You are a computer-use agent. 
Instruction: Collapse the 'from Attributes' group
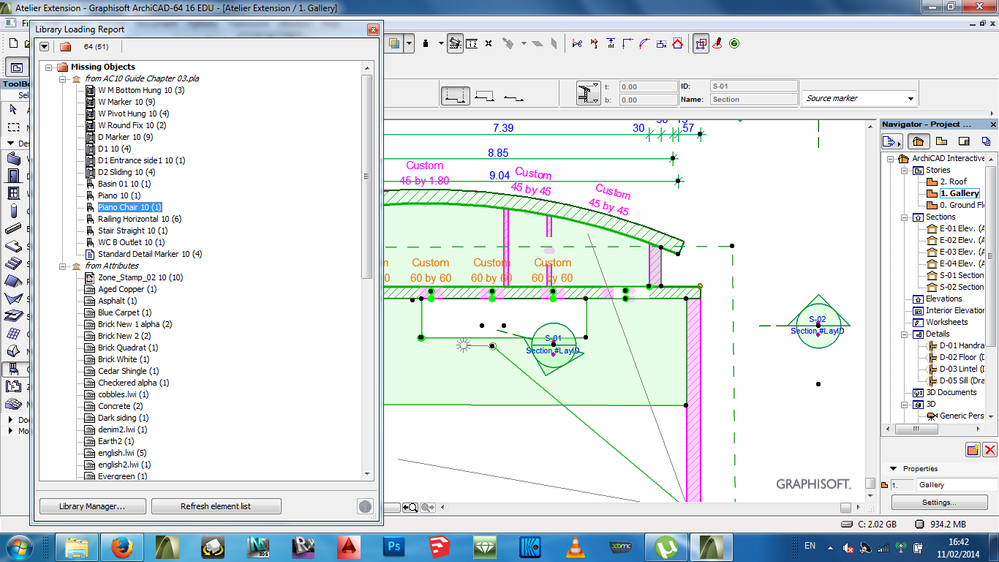[x=62, y=266]
